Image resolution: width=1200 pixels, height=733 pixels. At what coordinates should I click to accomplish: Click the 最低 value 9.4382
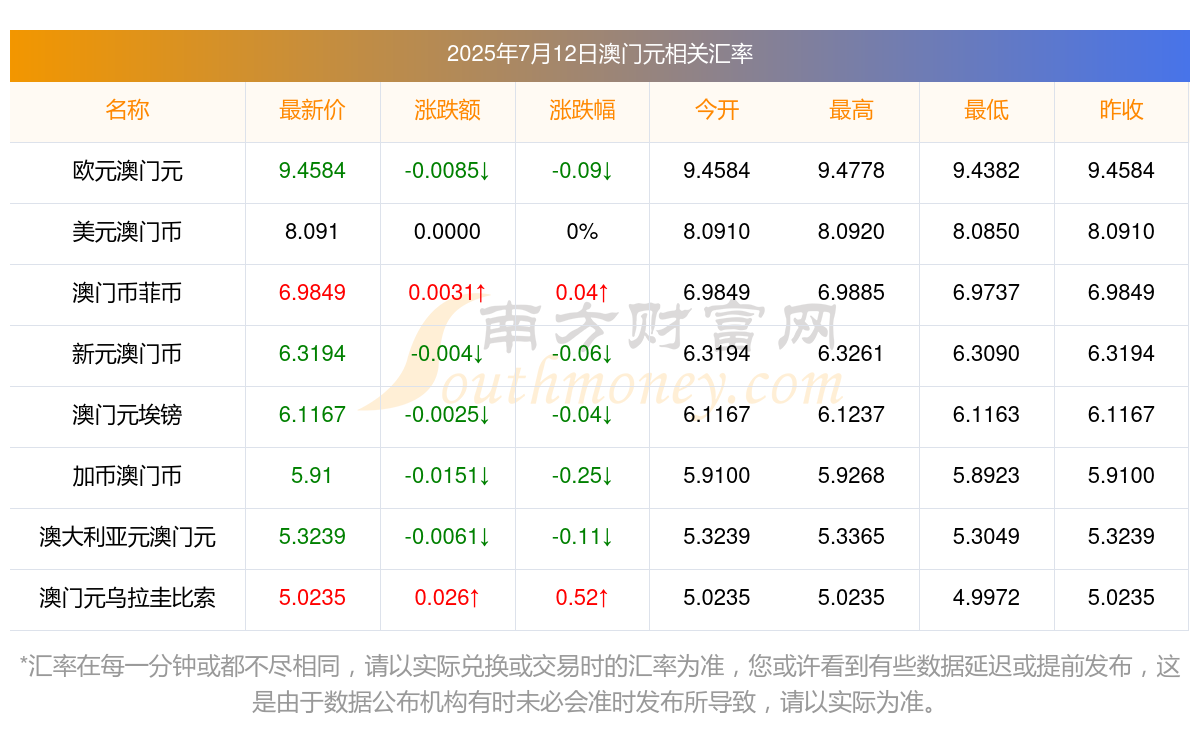coord(986,171)
